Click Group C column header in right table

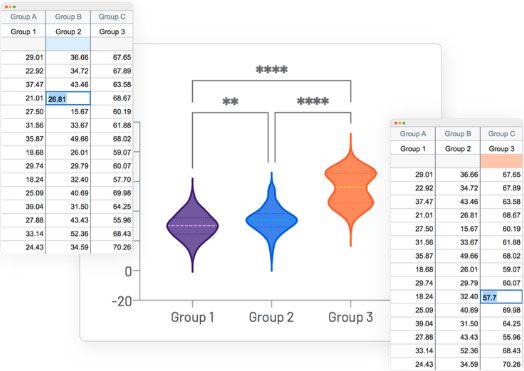501,134
